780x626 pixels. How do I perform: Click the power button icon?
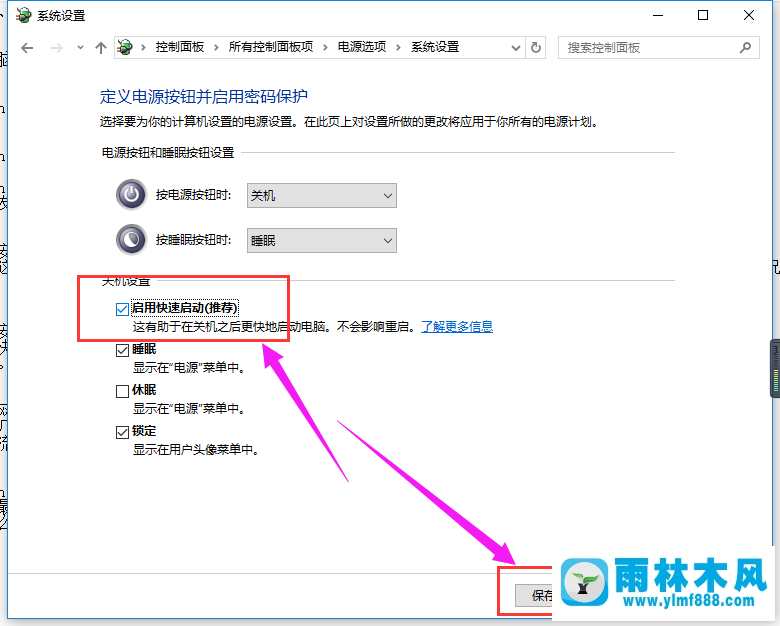[131, 195]
